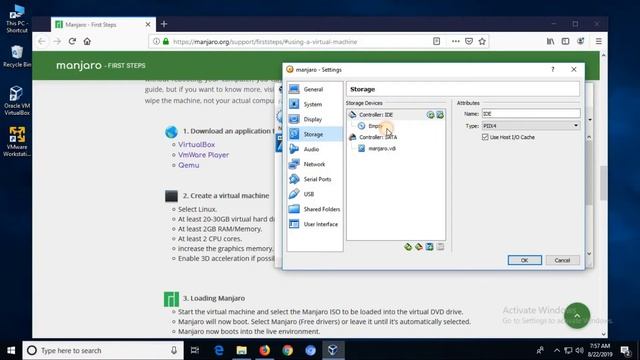Click OK in the Settings dialog
Image resolution: width=640 pixels, height=360 pixels.
(x=524, y=260)
